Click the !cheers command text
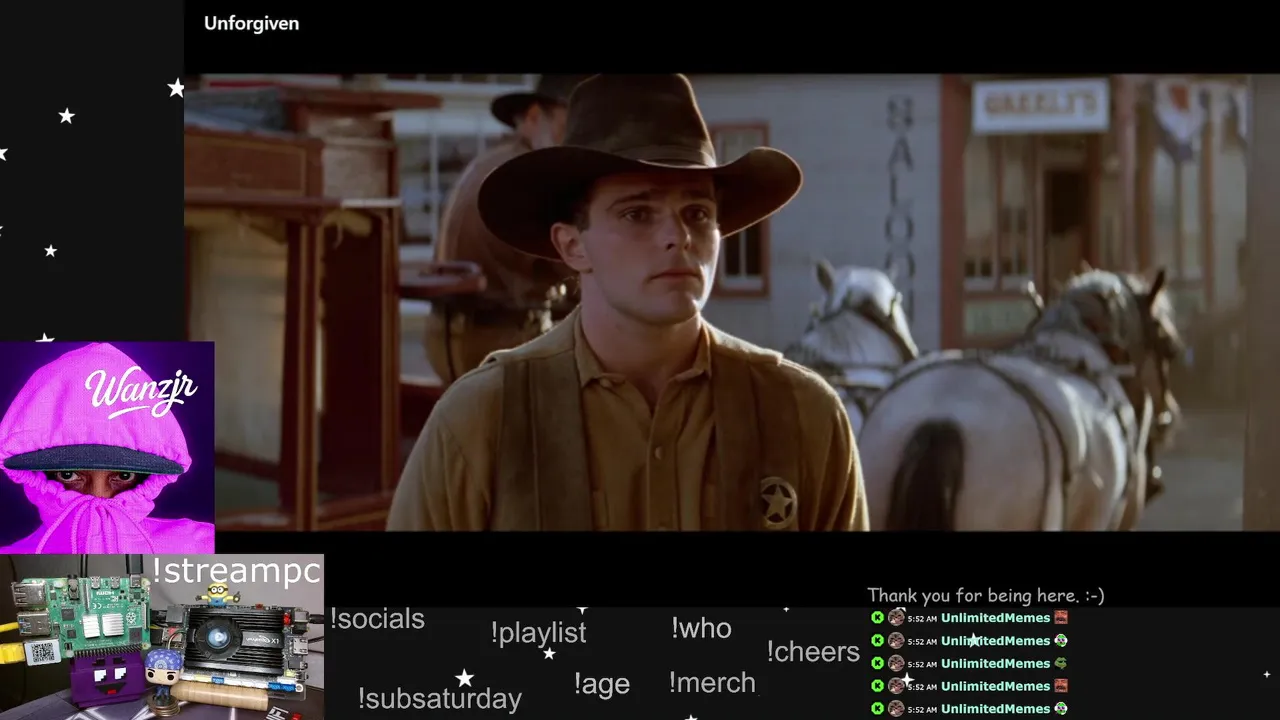 pyautogui.click(x=813, y=652)
